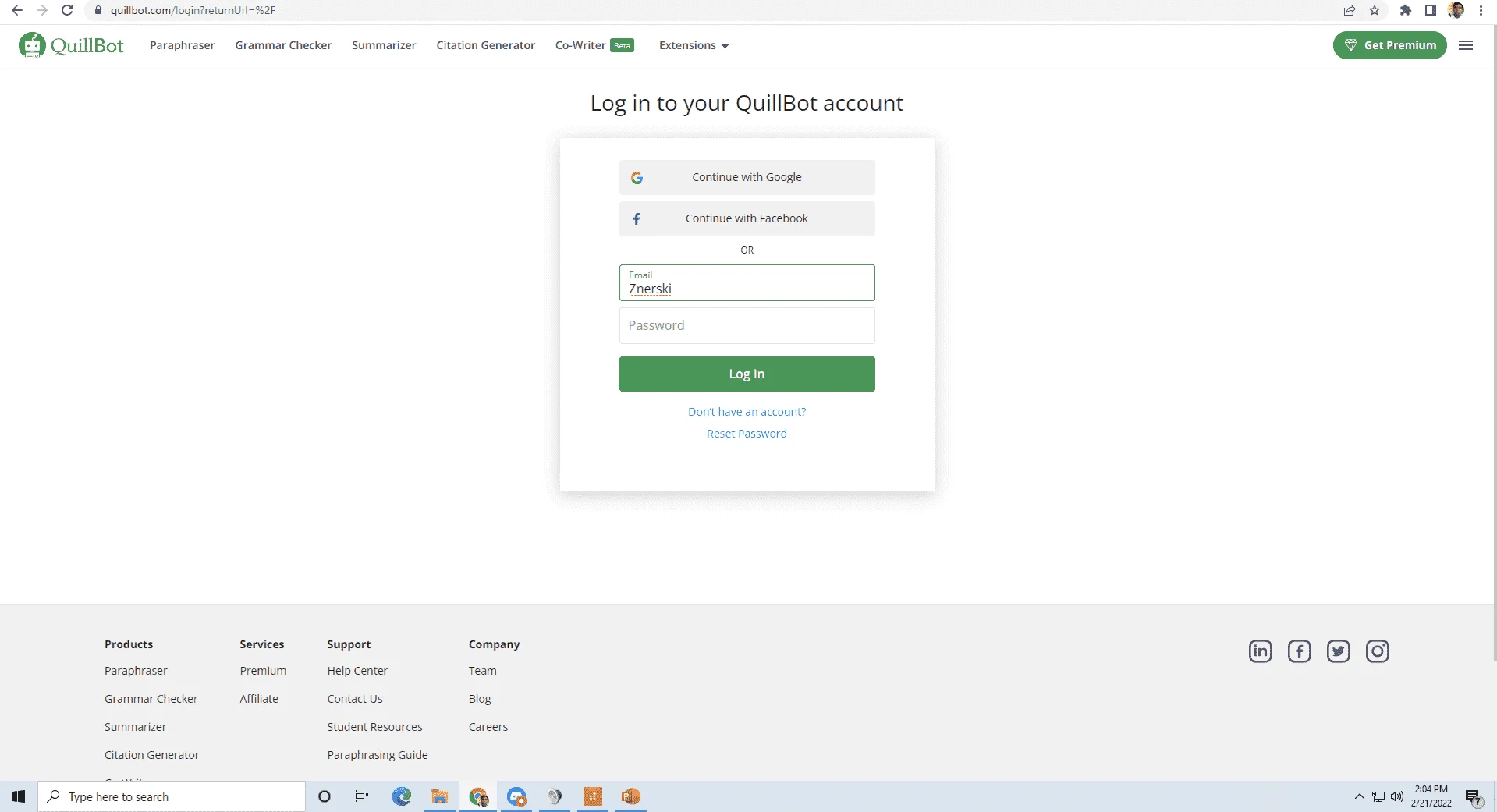The height and width of the screenshot is (812, 1497).
Task: Open the Windows Start menu
Action: coord(19,796)
